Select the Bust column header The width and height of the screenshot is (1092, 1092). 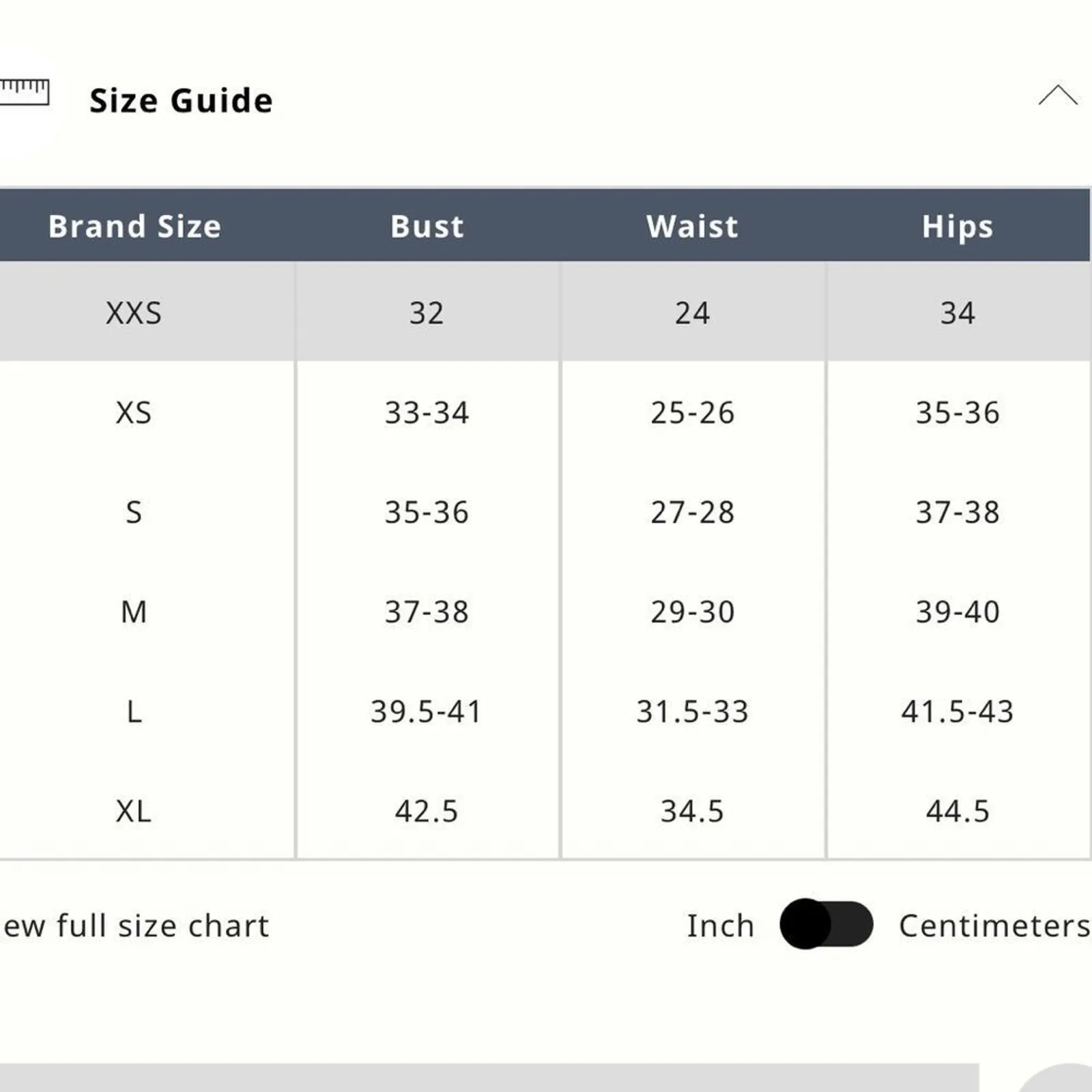point(427,226)
